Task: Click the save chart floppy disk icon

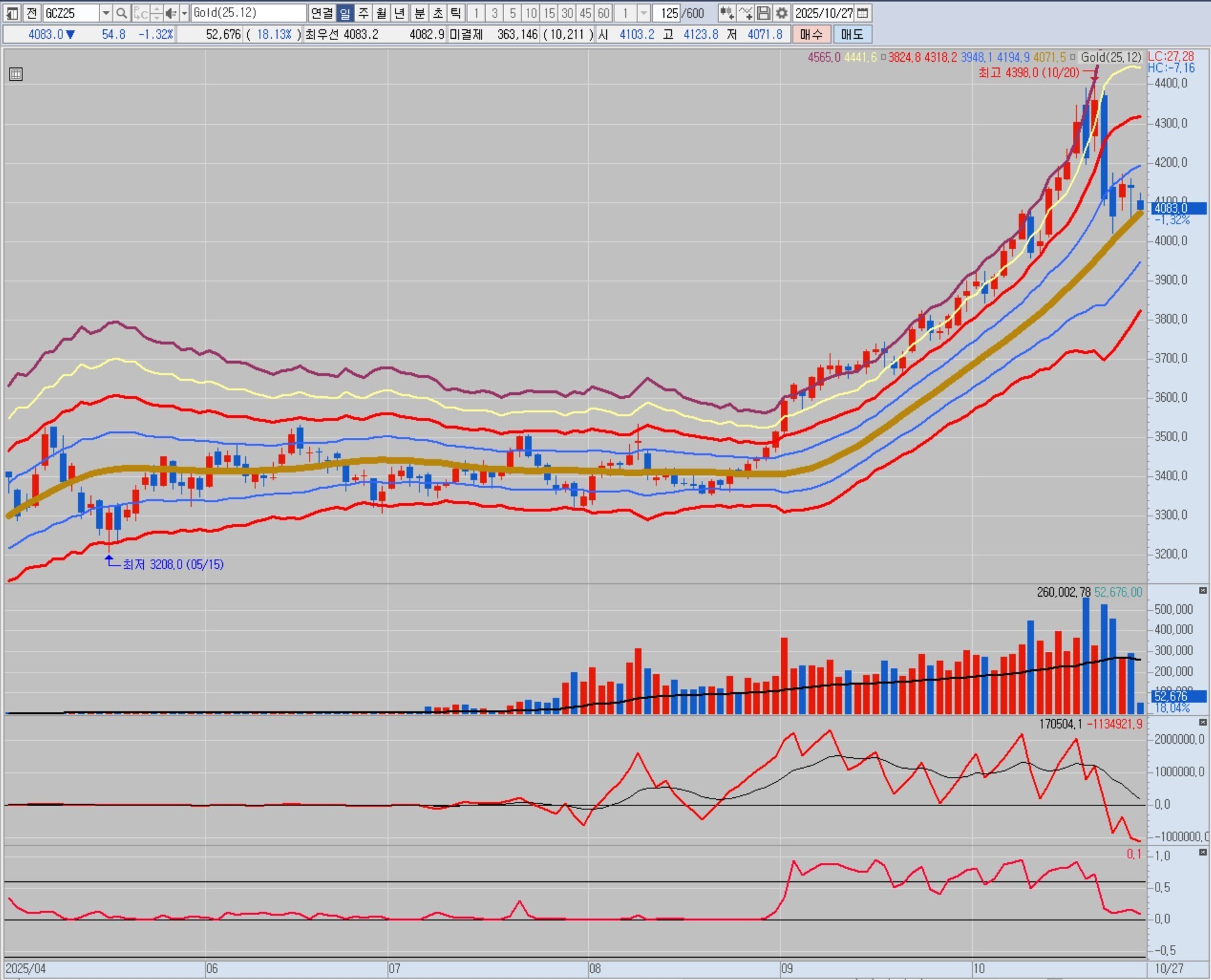Action: (763, 13)
